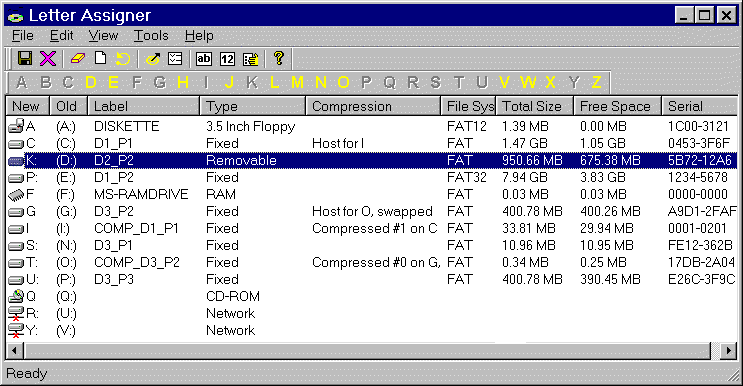Select the row labeled D1_P2
743x386 pixels.
(x=372, y=178)
